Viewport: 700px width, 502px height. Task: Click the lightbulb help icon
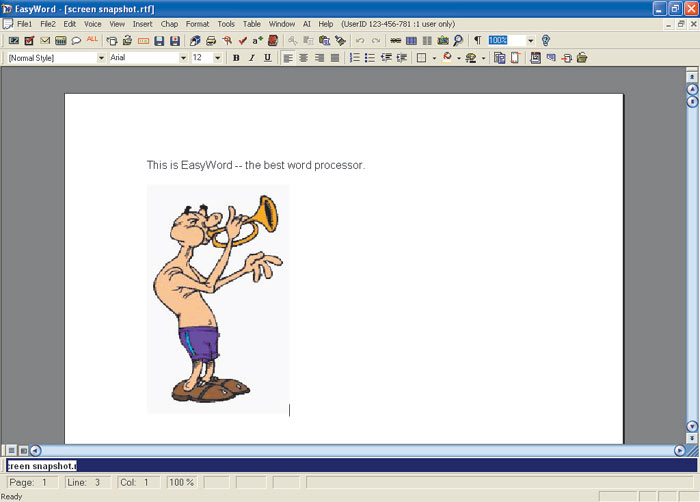546,41
